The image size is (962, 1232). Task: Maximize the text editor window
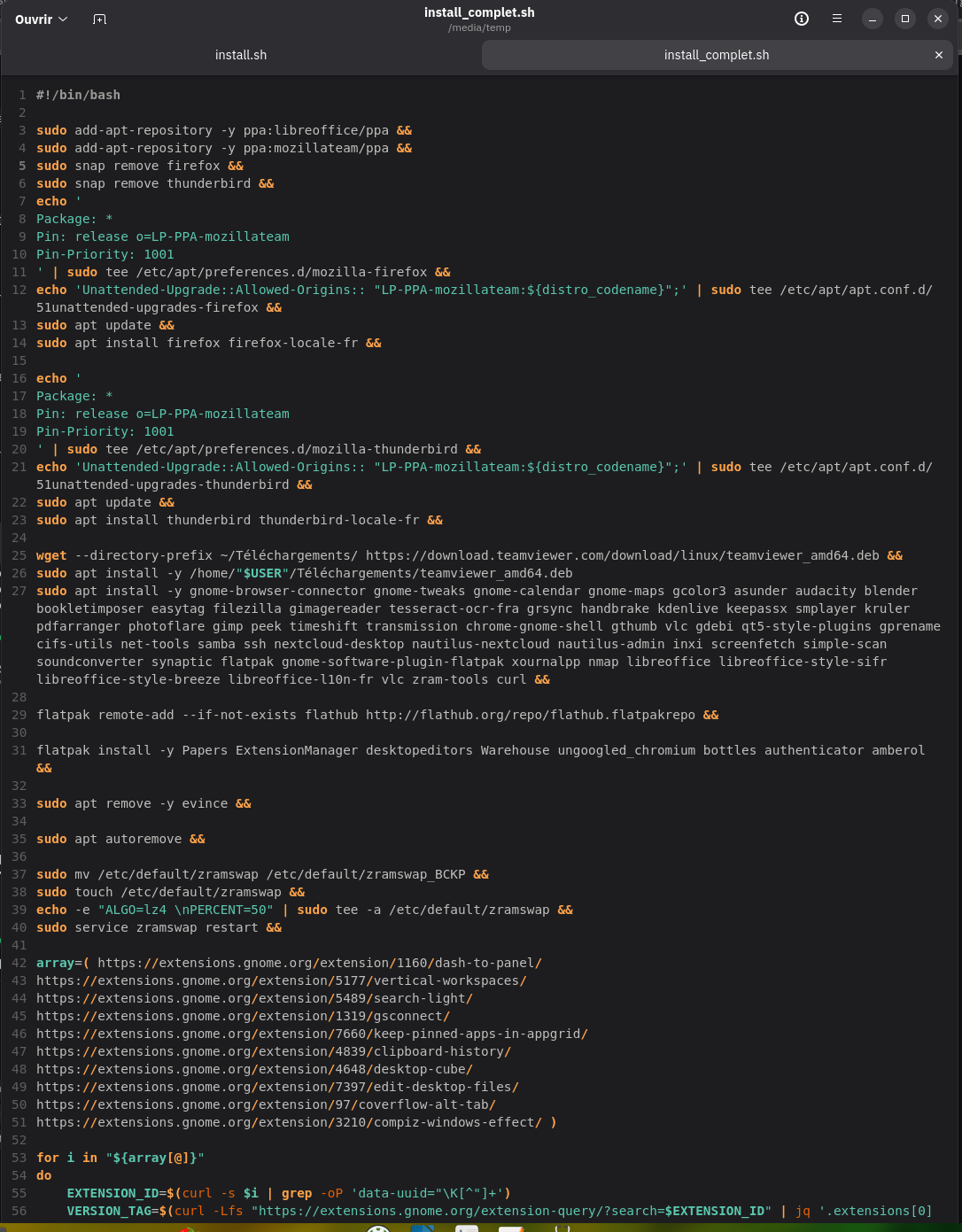pyautogui.click(x=904, y=19)
